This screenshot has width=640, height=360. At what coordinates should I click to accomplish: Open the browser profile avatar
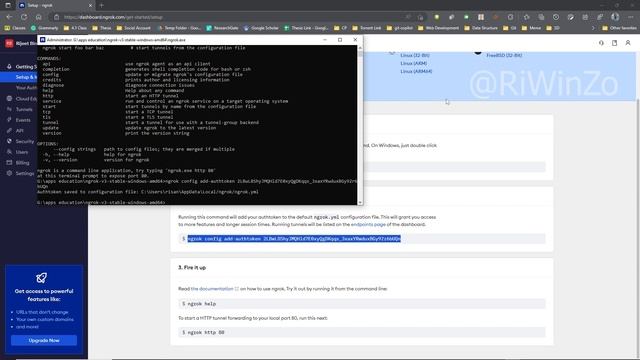pos(615,17)
